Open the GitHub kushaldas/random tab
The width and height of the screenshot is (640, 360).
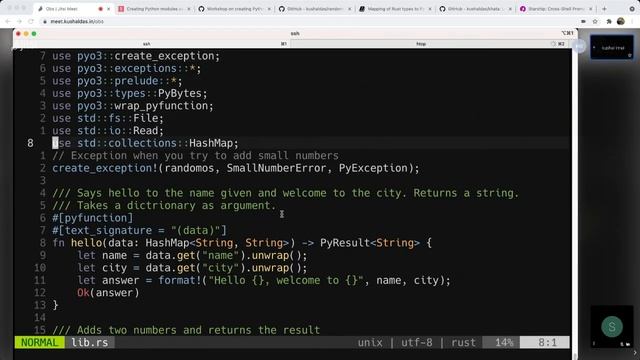point(316,9)
